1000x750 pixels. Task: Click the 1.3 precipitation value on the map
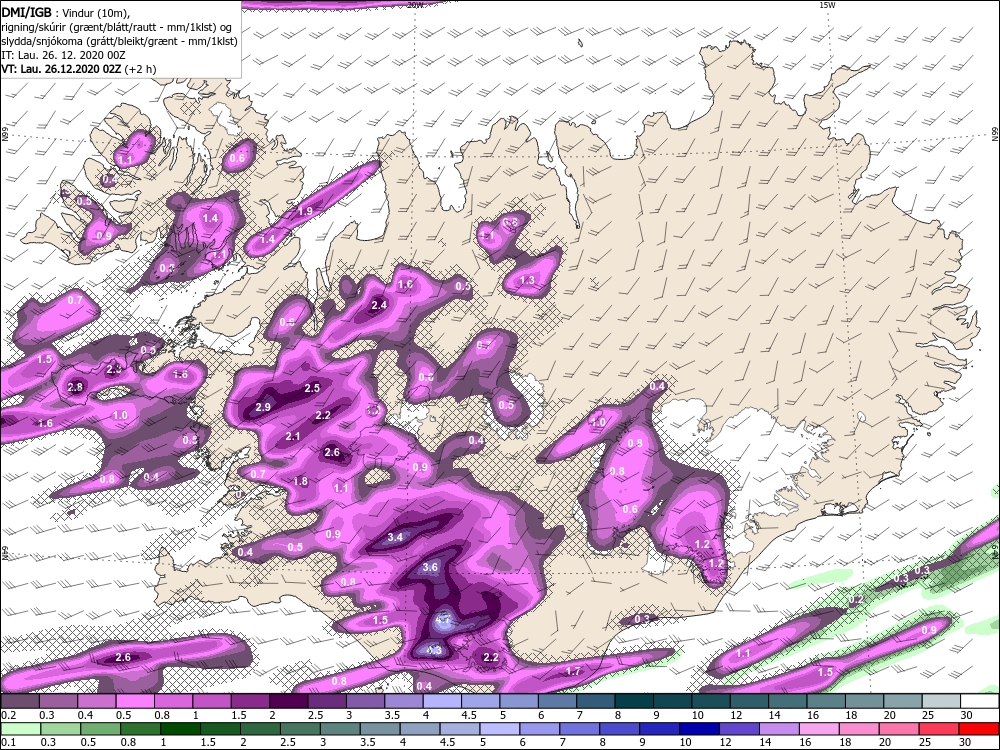tap(527, 280)
